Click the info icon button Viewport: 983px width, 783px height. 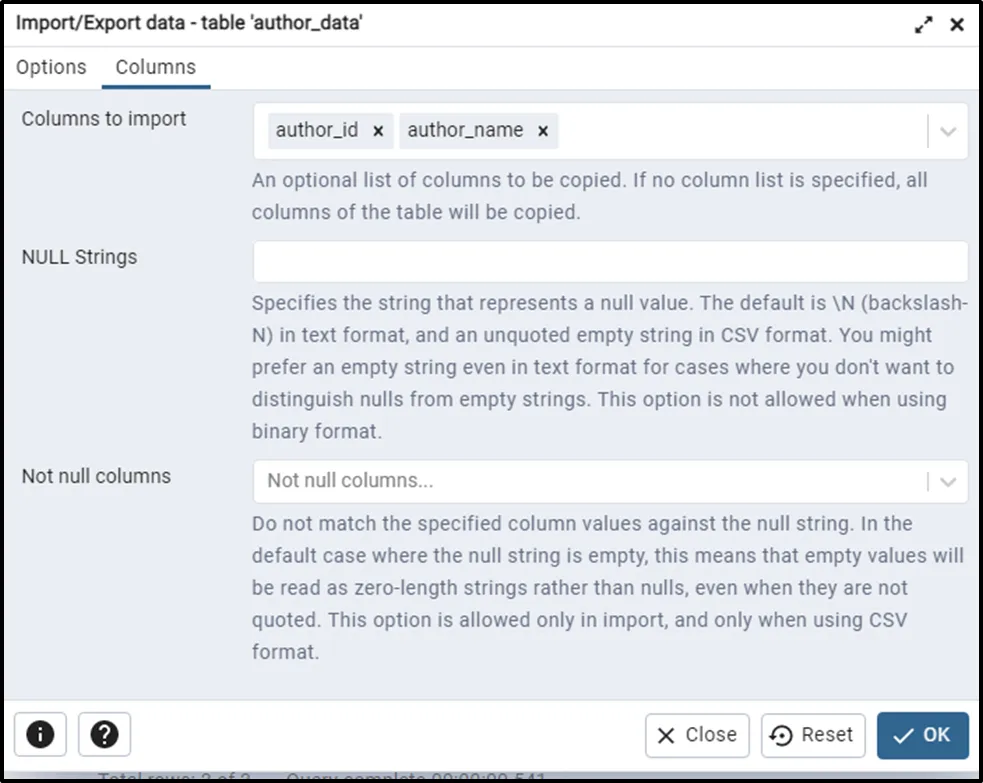pyautogui.click(x=40, y=735)
